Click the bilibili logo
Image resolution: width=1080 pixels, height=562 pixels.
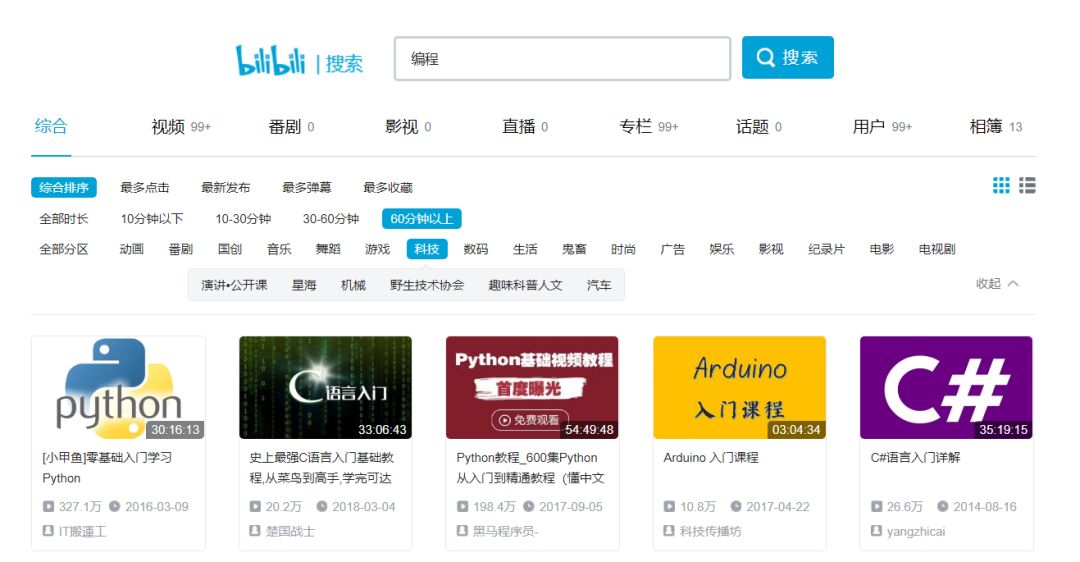click(270, 61)
